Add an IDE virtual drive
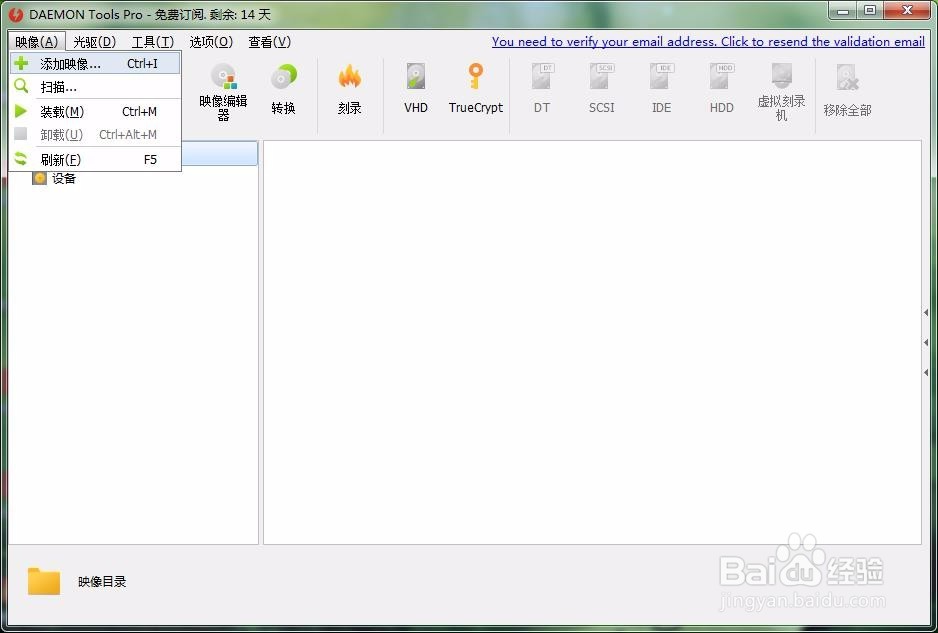 tap(662, 89)
